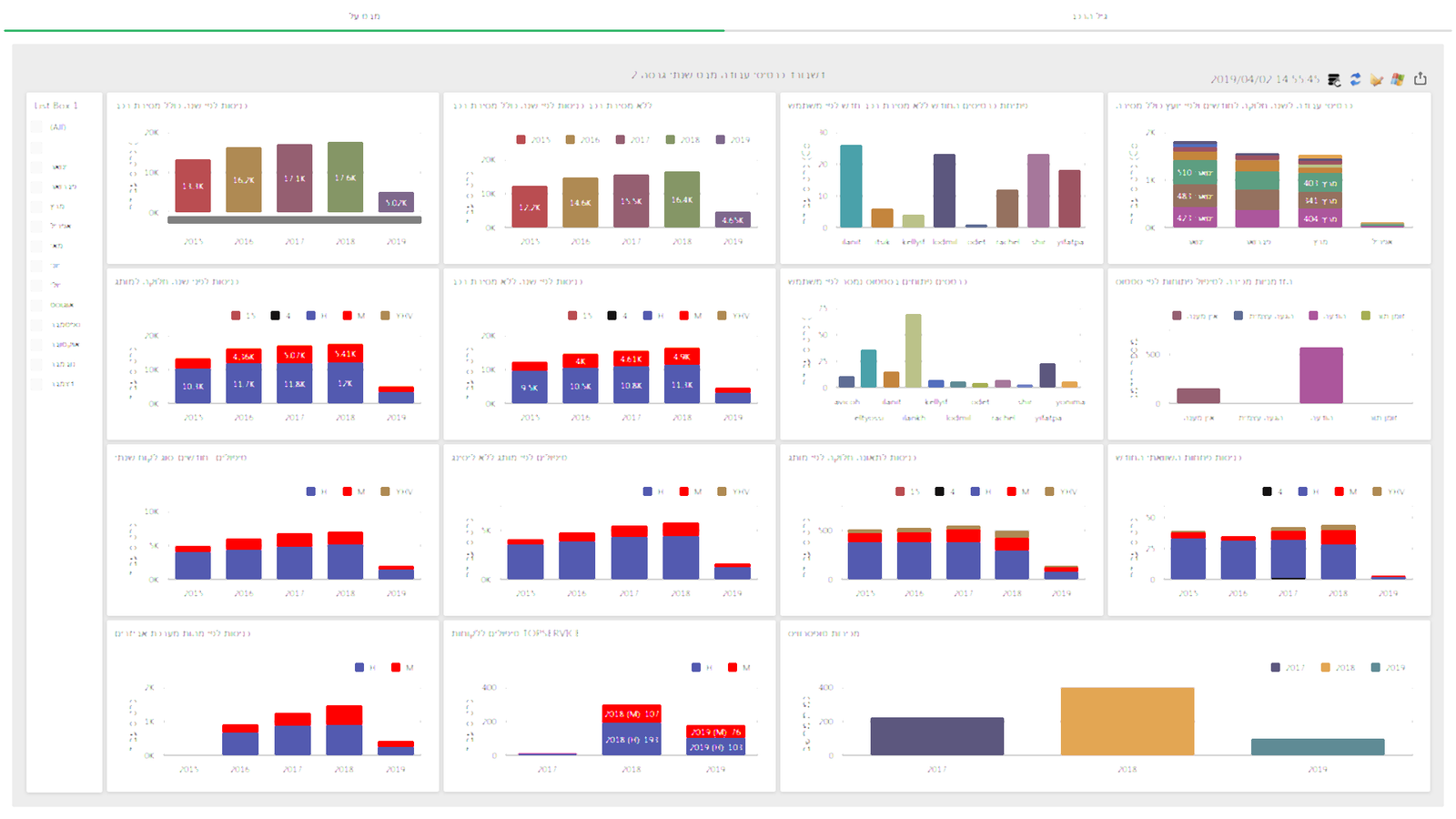Click the colorful four-pane flag icon
Viewport: 1456px width, 819px height.
pyautogui.click(x=1398, y=80)
